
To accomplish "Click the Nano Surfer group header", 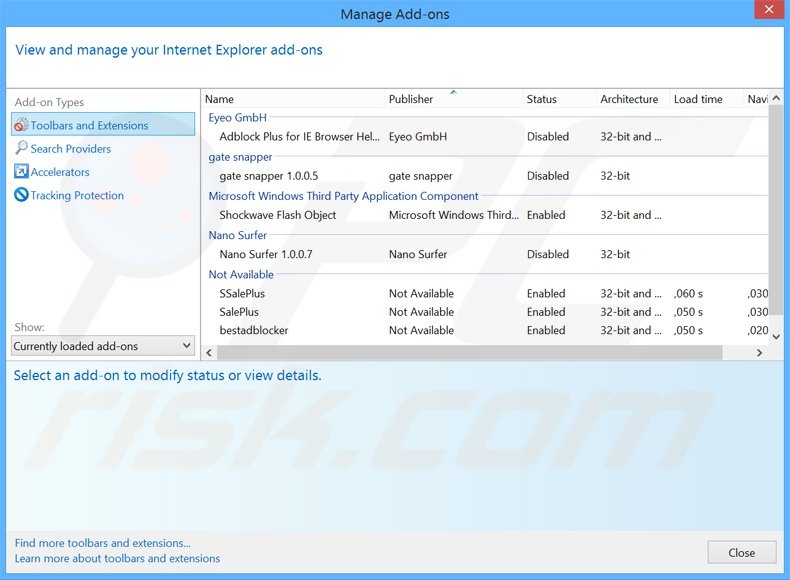I will click(237, 235).
